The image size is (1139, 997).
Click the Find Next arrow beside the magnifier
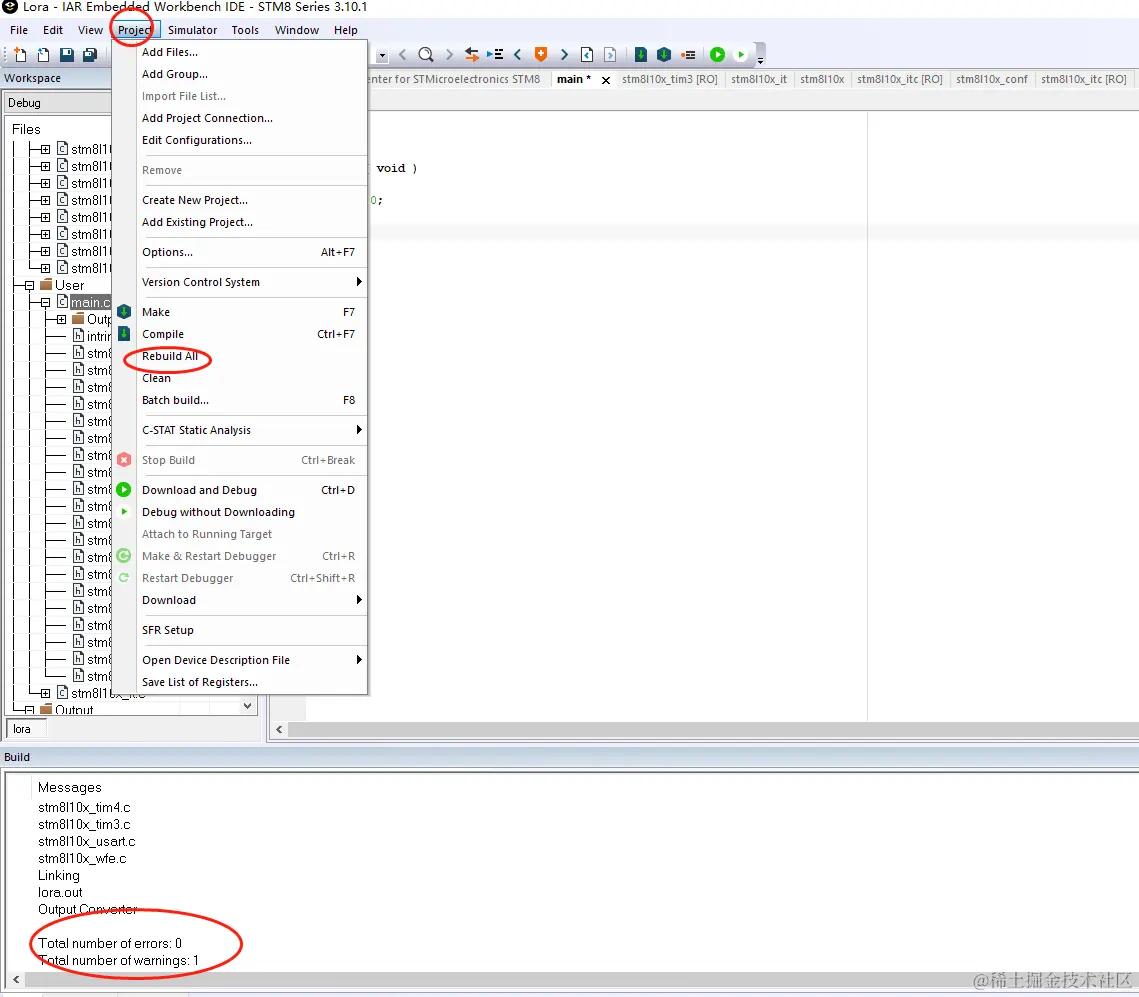coord(449,54)
